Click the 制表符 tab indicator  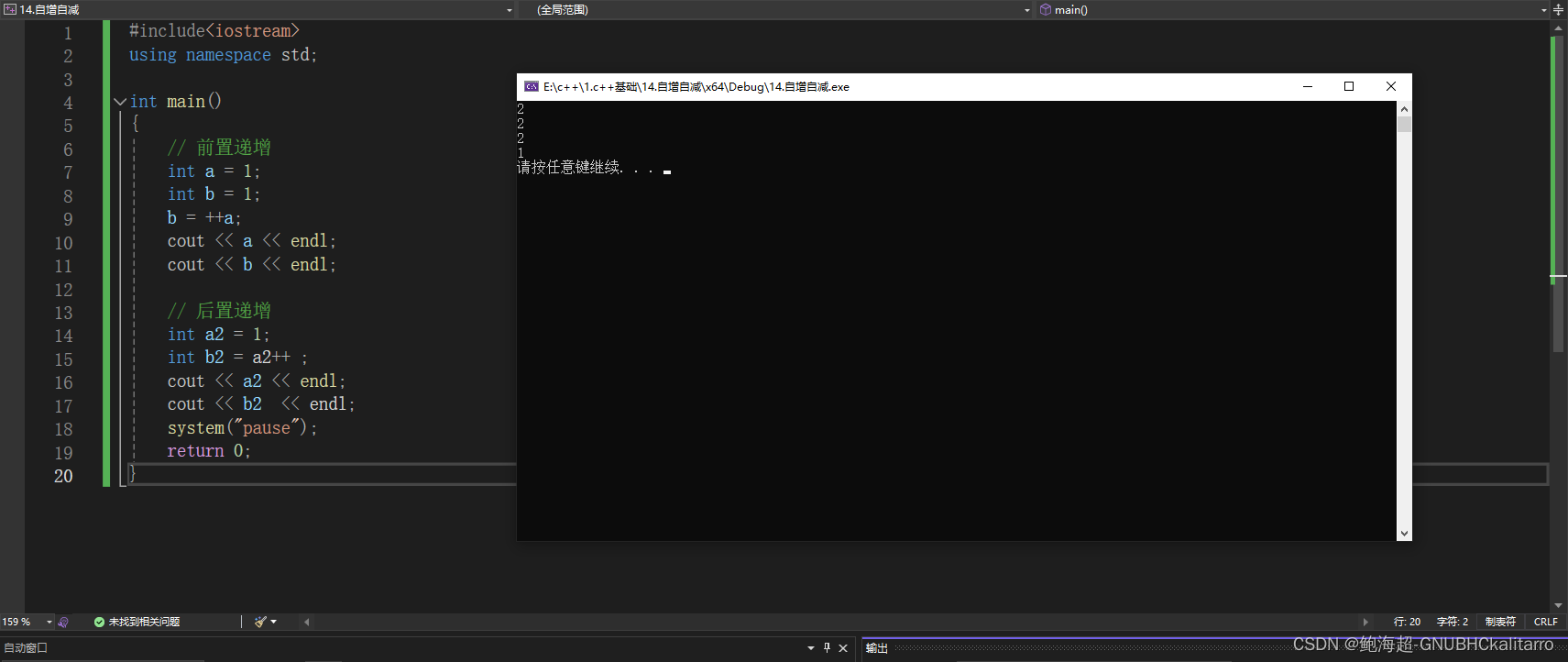(x=1500, y=622)
